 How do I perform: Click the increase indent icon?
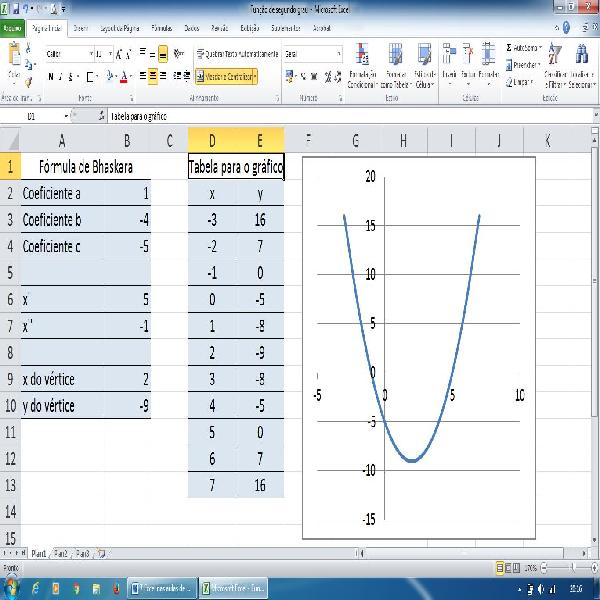(186, 76)
